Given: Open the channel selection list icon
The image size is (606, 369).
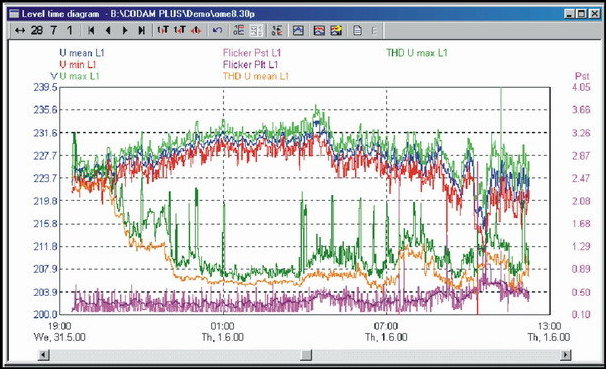Looking at the screenshot, I should tap(238, 30).
